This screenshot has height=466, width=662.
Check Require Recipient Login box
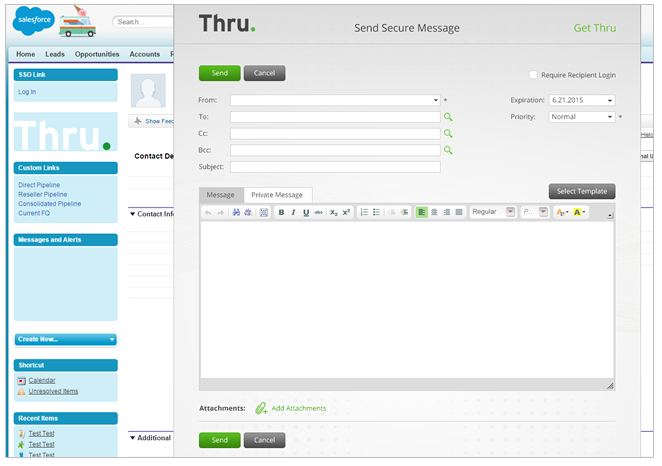[533, 75]
